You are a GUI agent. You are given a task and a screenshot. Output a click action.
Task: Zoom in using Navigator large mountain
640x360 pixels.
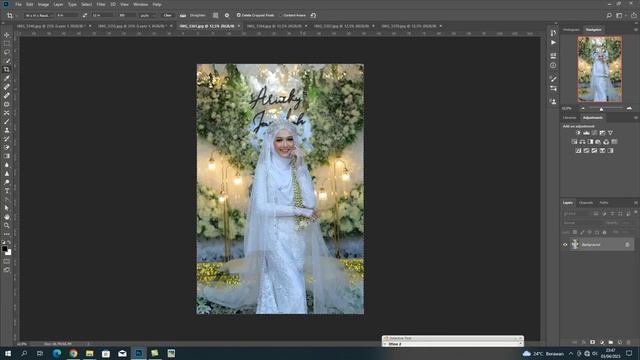(629, 109)
